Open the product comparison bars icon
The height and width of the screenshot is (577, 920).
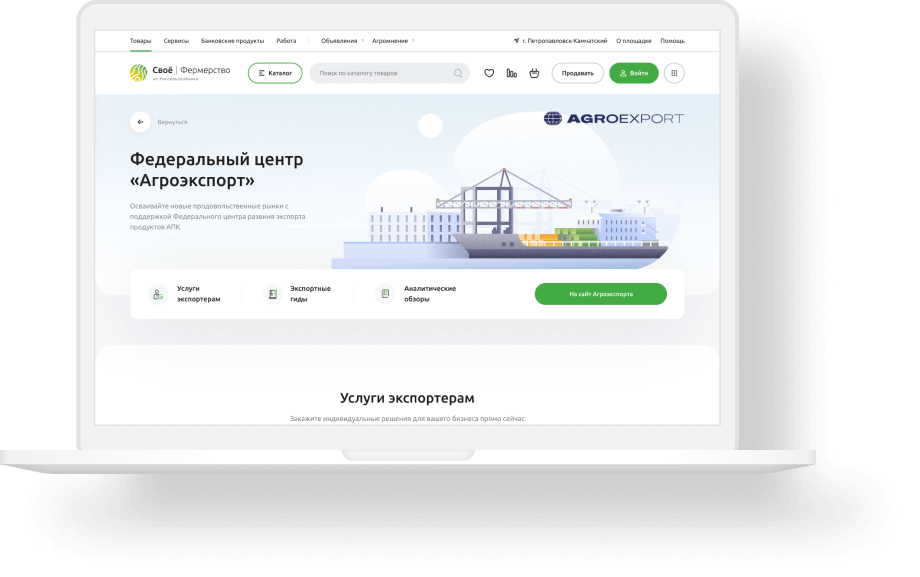tap(512, 73)
